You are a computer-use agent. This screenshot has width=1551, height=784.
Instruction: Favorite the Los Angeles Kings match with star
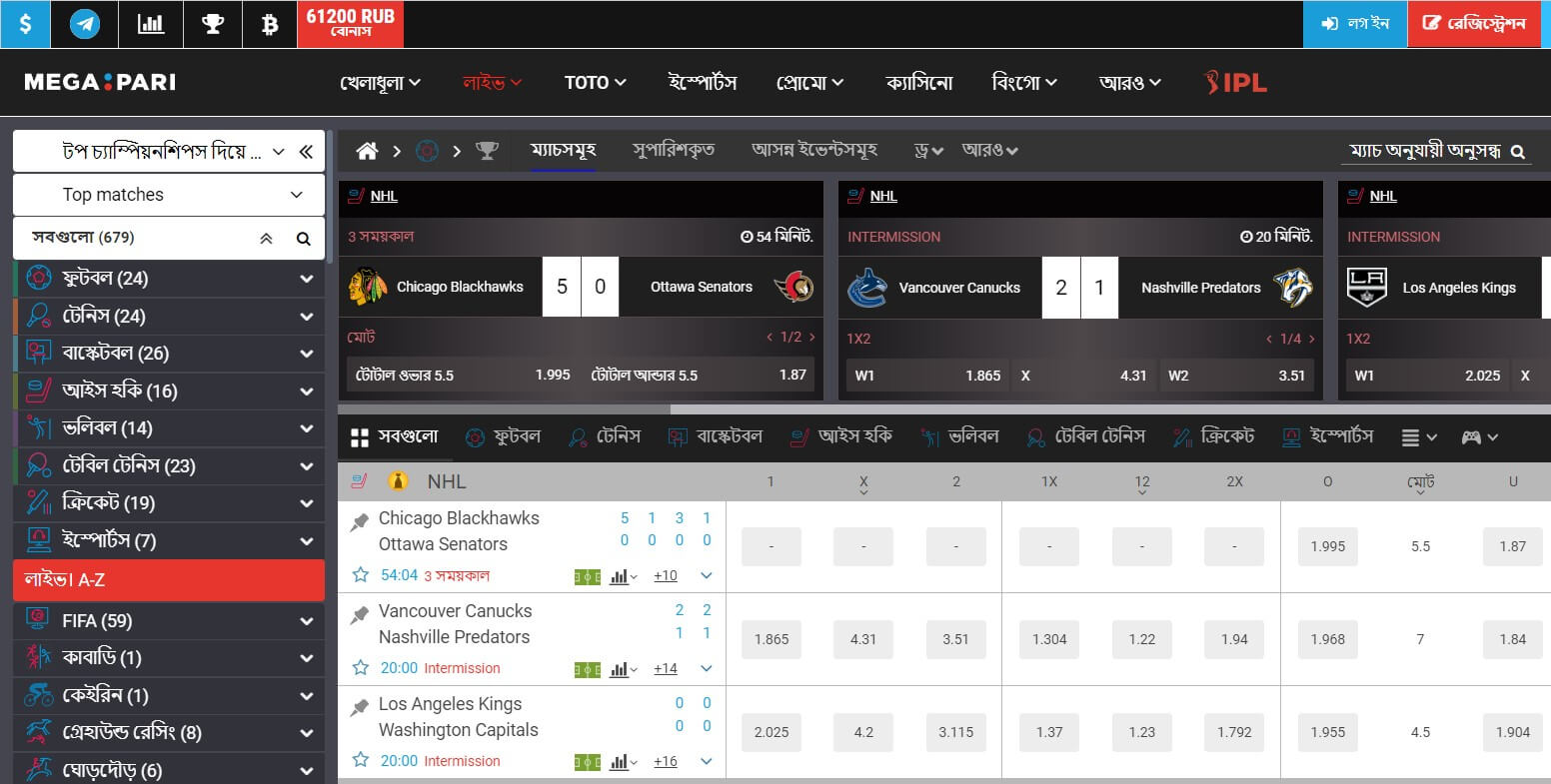[361, 760]
